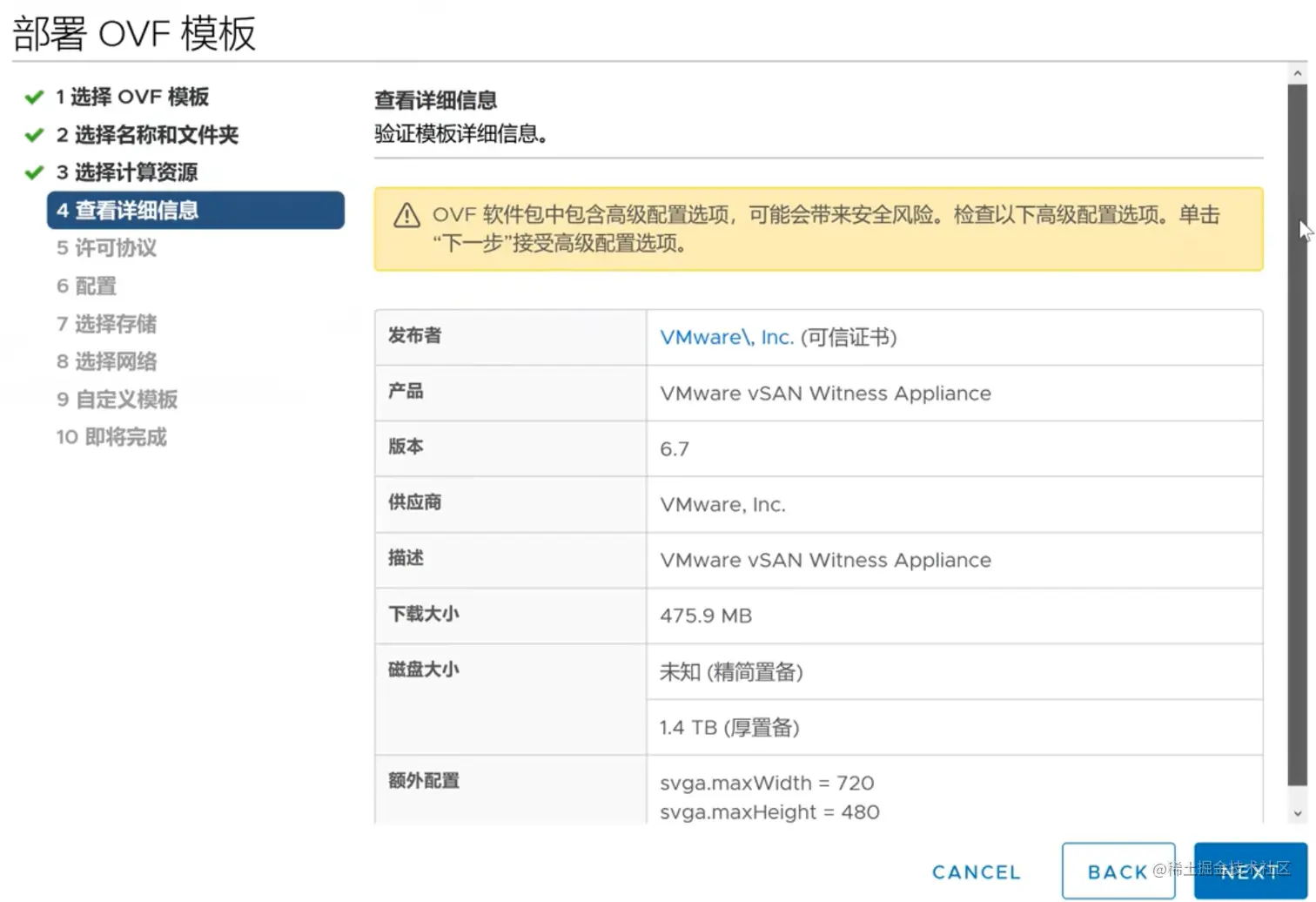Click the warning triangle icon in yellow banner
Viewport: 1316px width, 902px height.
406,215
